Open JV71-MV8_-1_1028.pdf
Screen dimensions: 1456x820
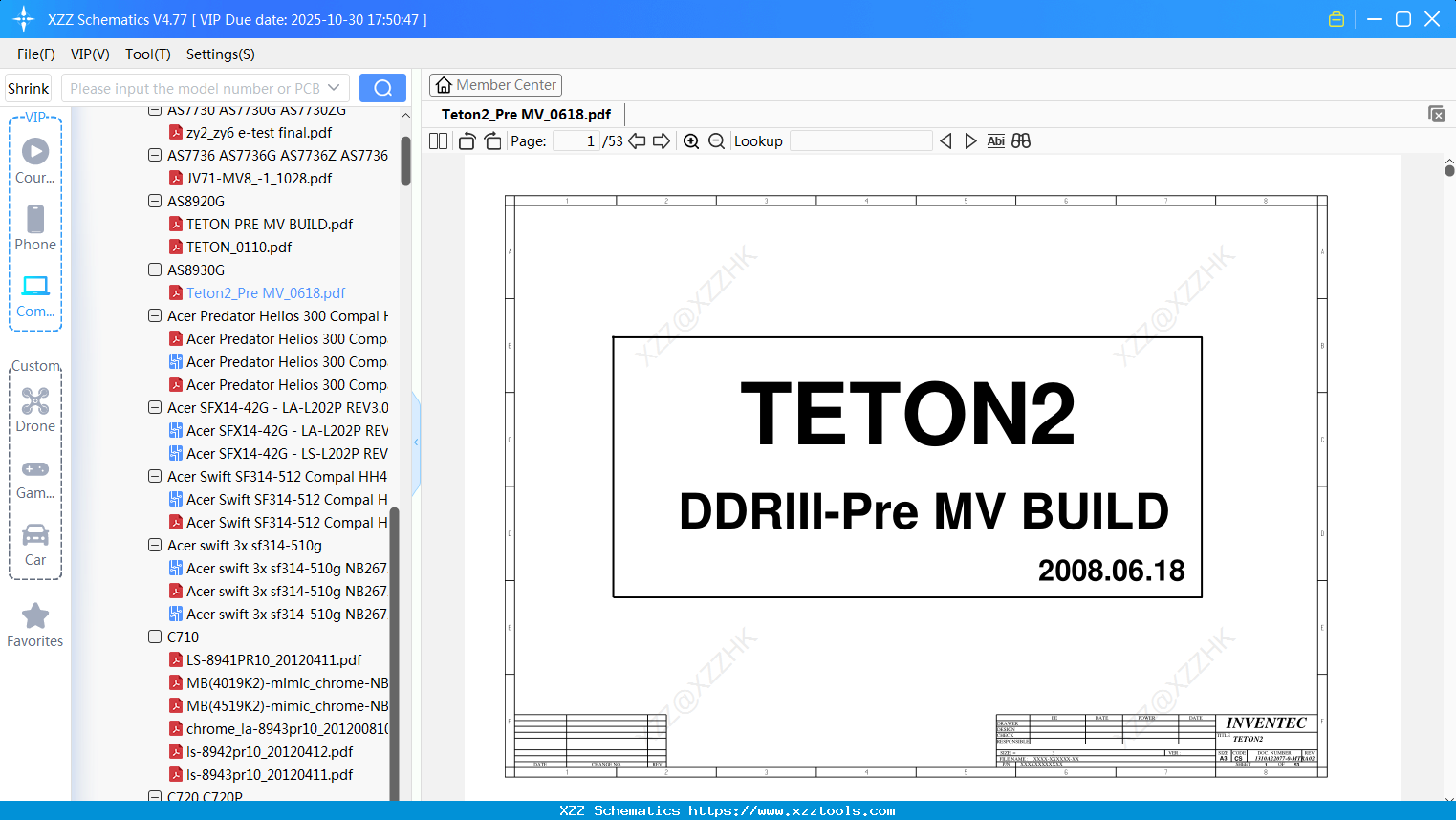pos(259,178)
